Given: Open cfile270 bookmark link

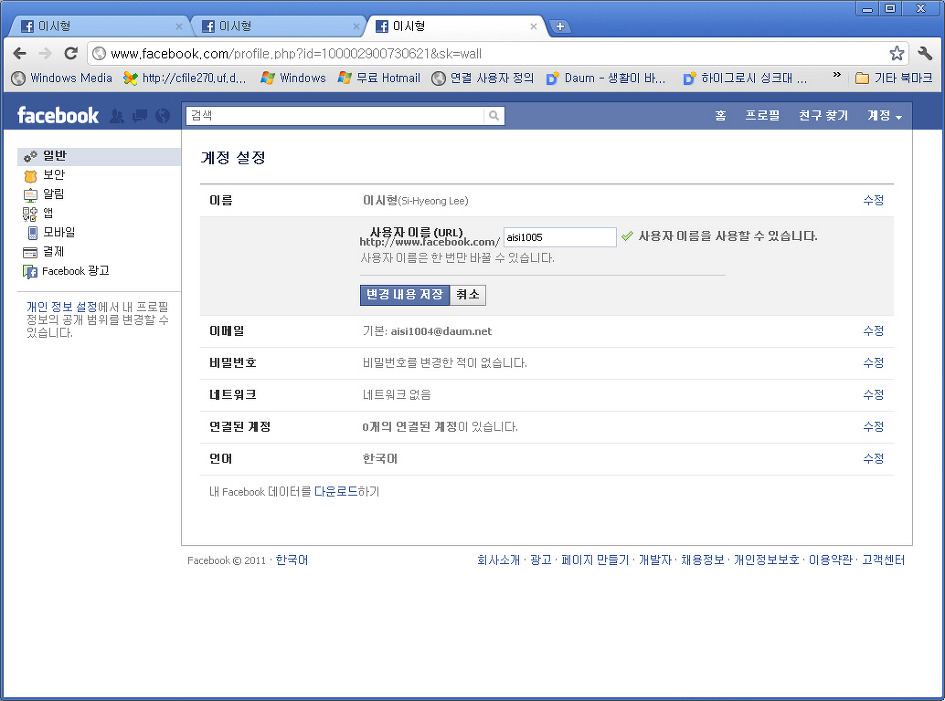Looking at the screenshot, I should [184, 78].
